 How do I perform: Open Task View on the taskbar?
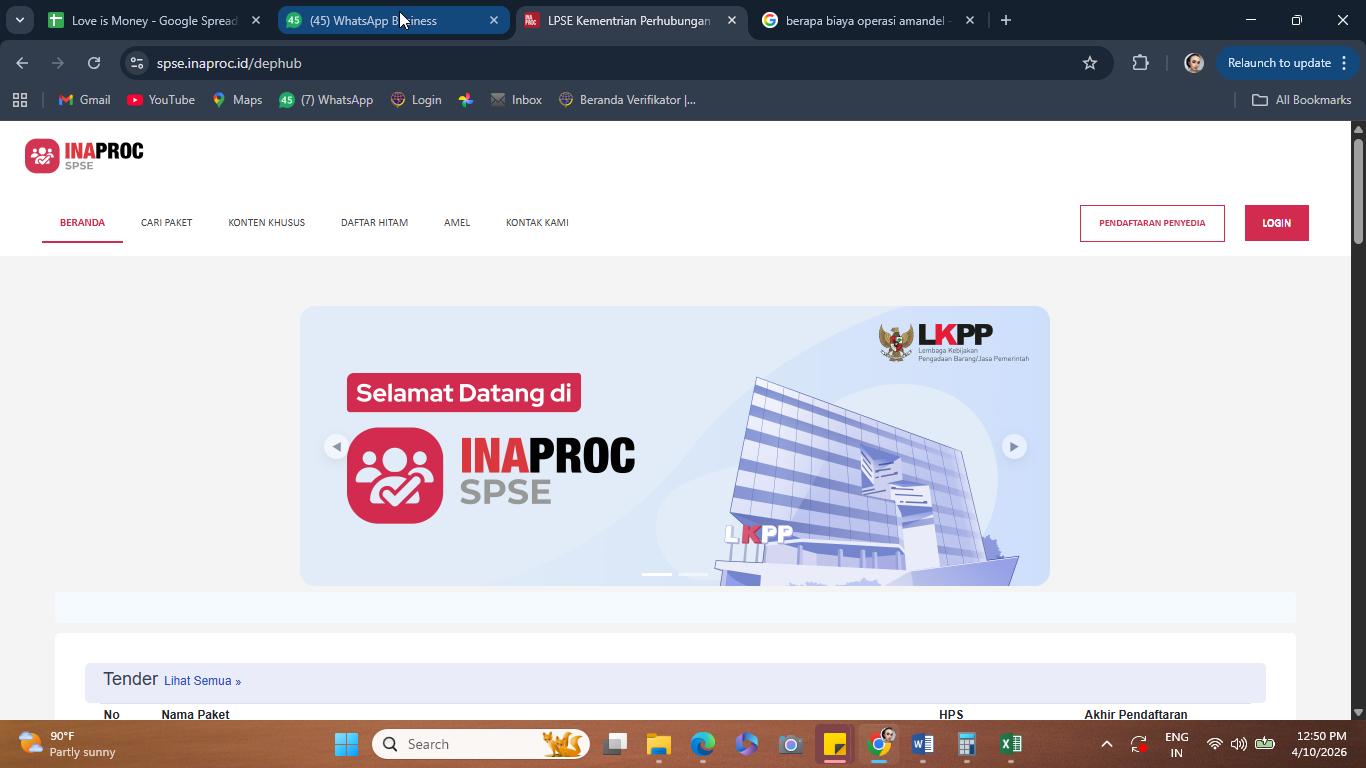coord(615,744)
